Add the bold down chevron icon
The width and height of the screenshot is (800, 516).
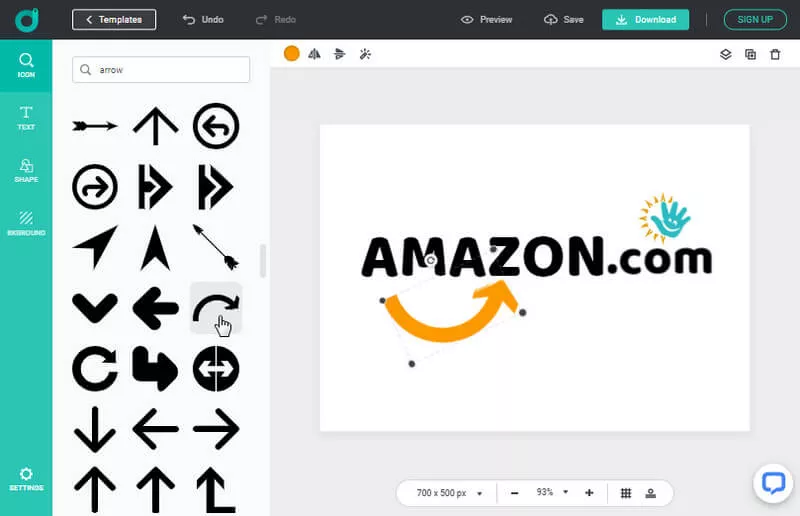click(x=95, y=308)
